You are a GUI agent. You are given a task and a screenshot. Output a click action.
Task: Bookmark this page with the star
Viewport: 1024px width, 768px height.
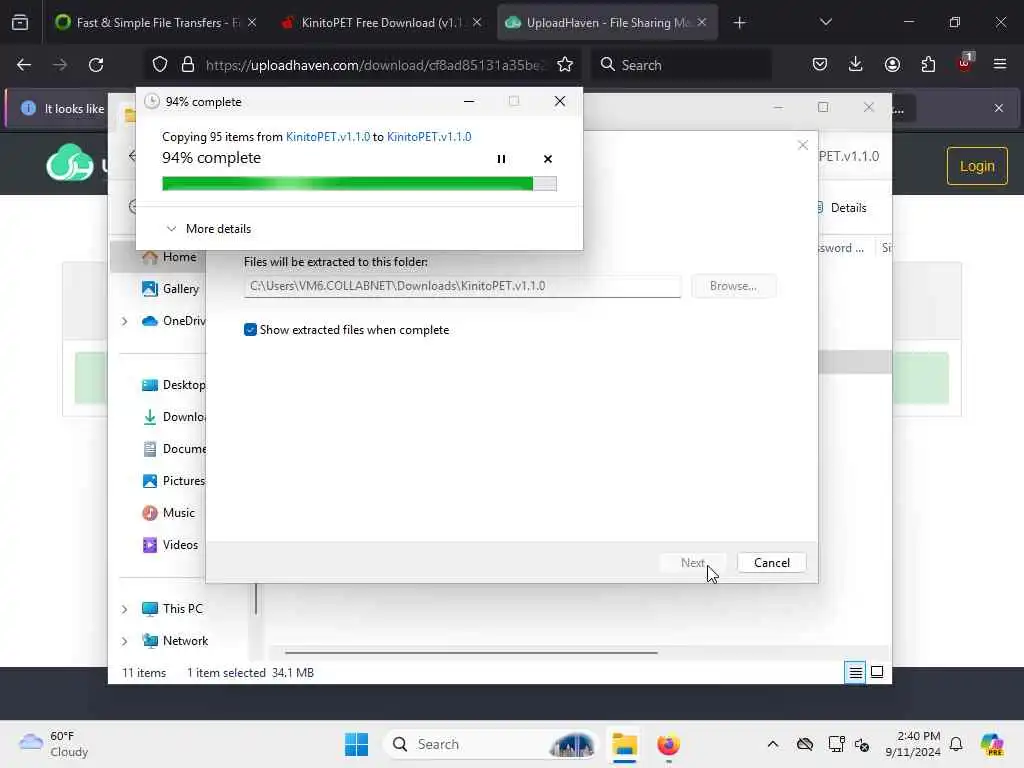click(565, 65)
